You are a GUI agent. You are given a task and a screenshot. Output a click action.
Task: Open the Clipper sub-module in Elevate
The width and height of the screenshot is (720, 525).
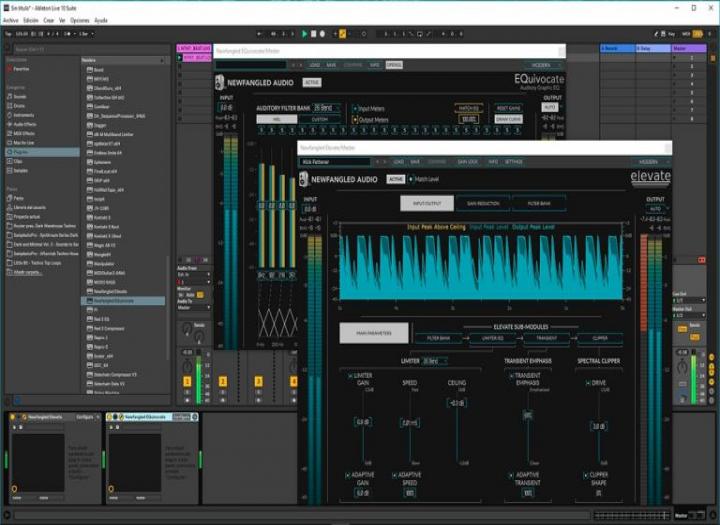coord(600,339)
